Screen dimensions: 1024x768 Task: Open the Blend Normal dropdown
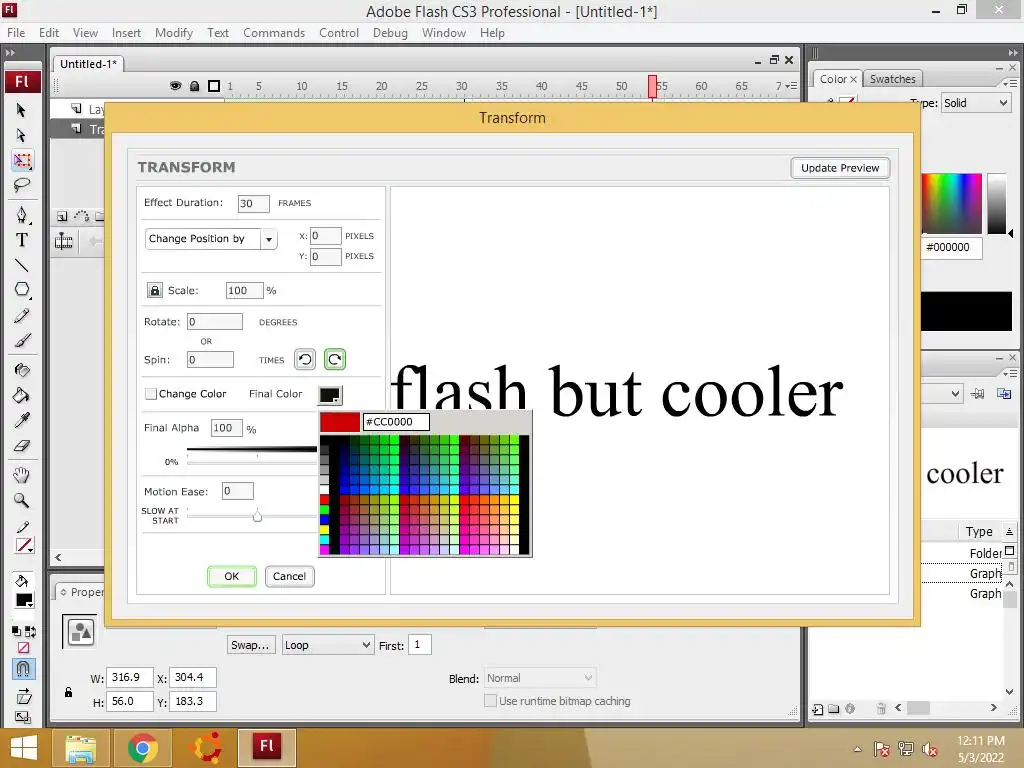click(539, 679)
